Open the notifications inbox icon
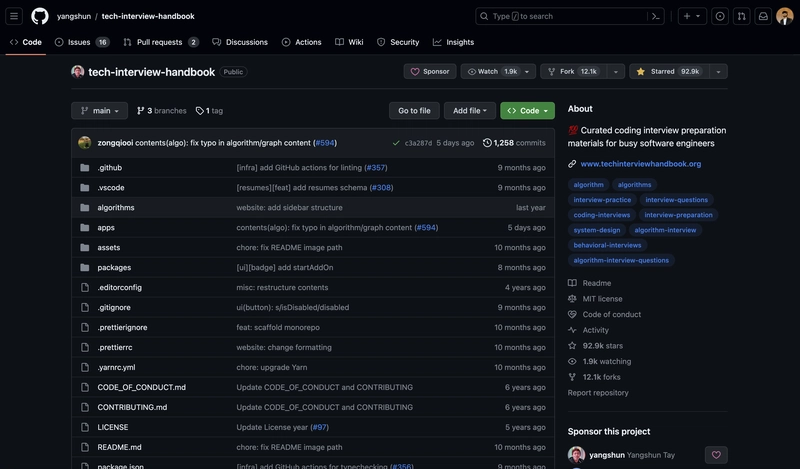This screenshot has width=800, height=469. click(x=763, y=16)
